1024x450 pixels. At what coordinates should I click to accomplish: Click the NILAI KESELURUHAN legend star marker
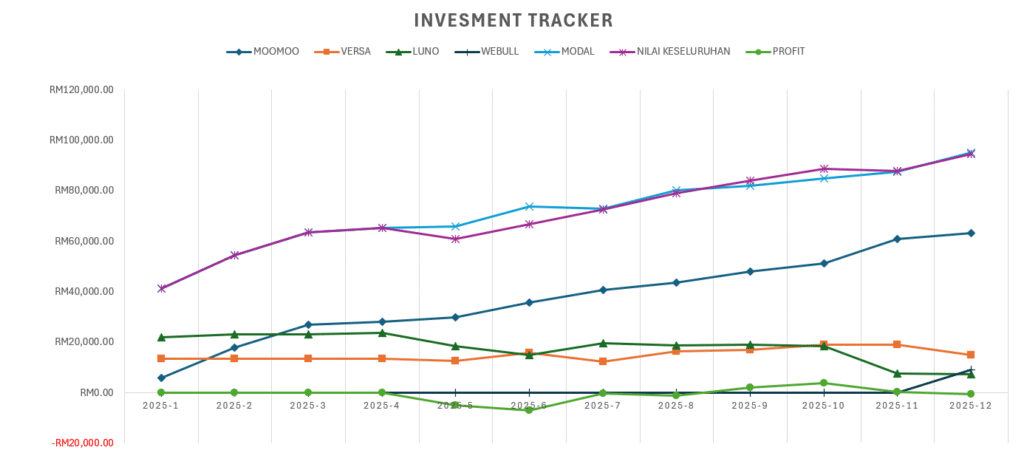(624, 51)
